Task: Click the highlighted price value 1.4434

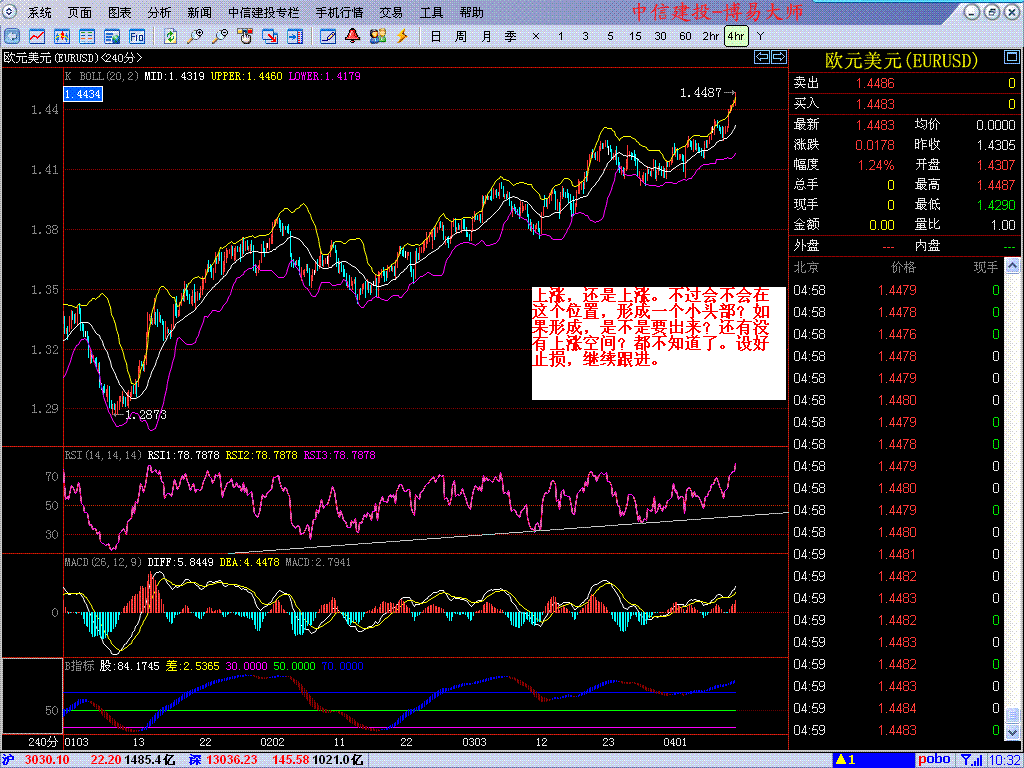Action: point(83,95)
